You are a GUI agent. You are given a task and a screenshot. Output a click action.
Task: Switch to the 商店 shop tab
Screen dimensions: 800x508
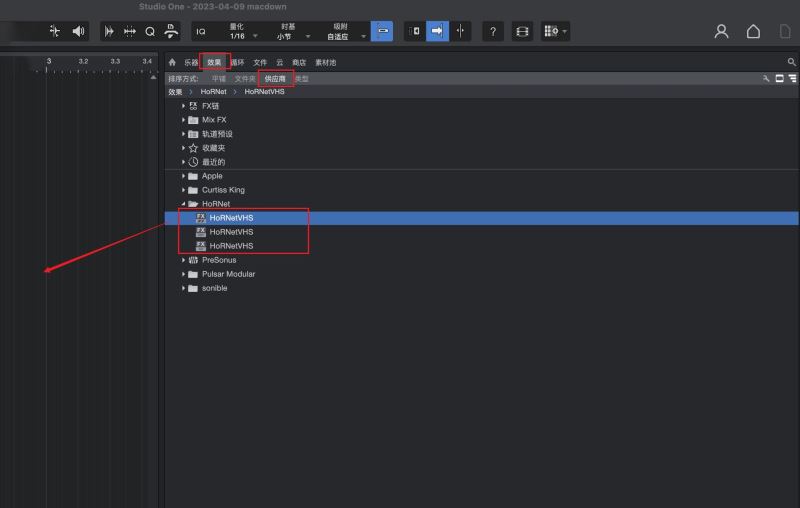[299, 63]
